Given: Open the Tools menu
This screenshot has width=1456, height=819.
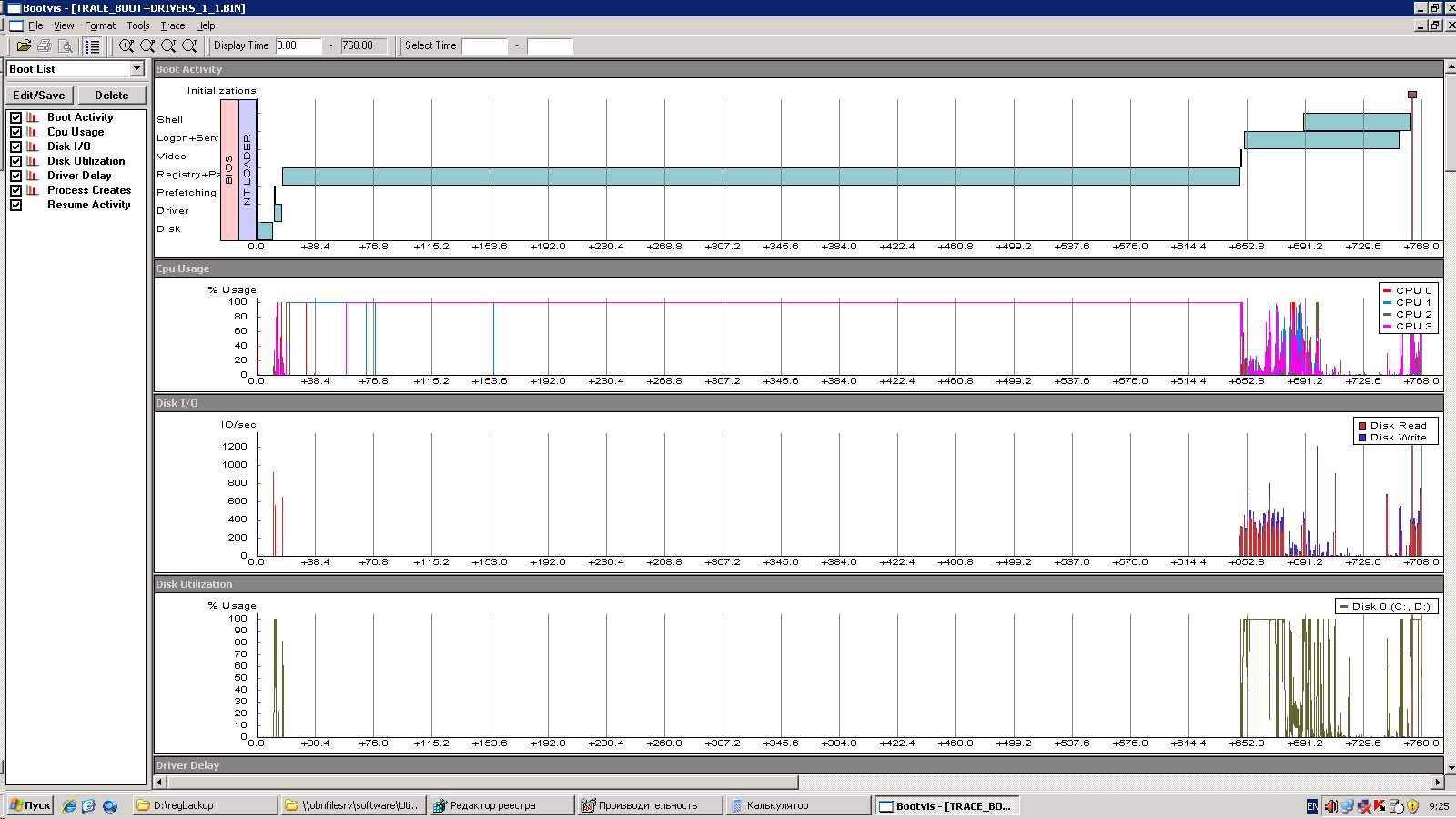Looking at the screenshot, I should pos(137,25).
